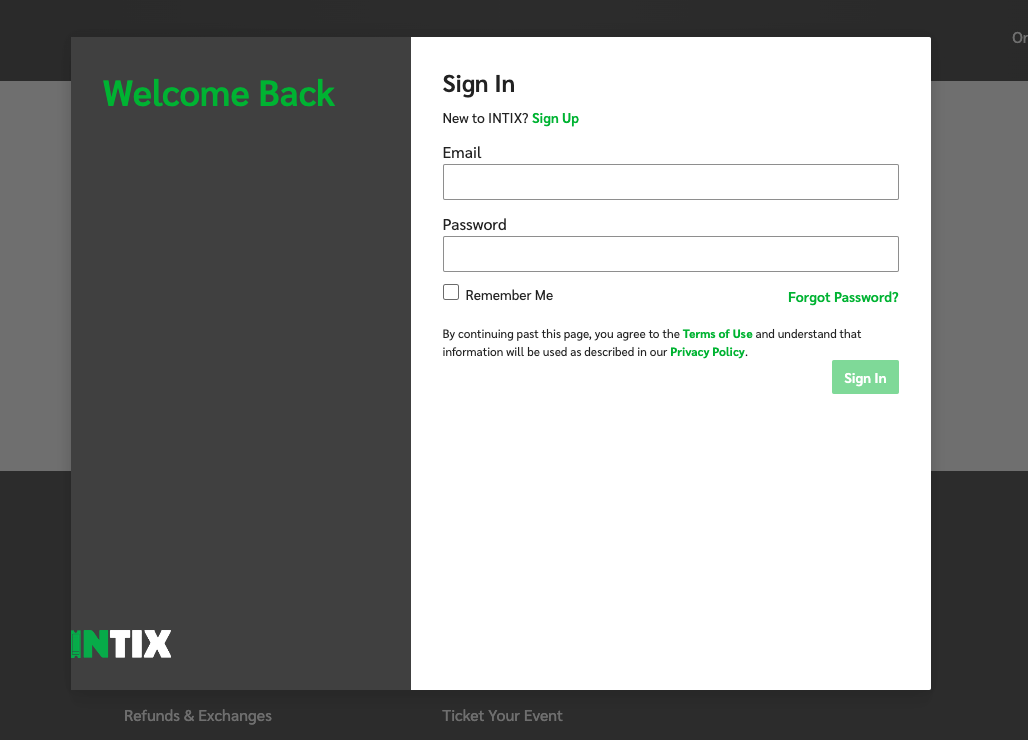
Task: Follow the Sign Up link
Action: (555, 119)
